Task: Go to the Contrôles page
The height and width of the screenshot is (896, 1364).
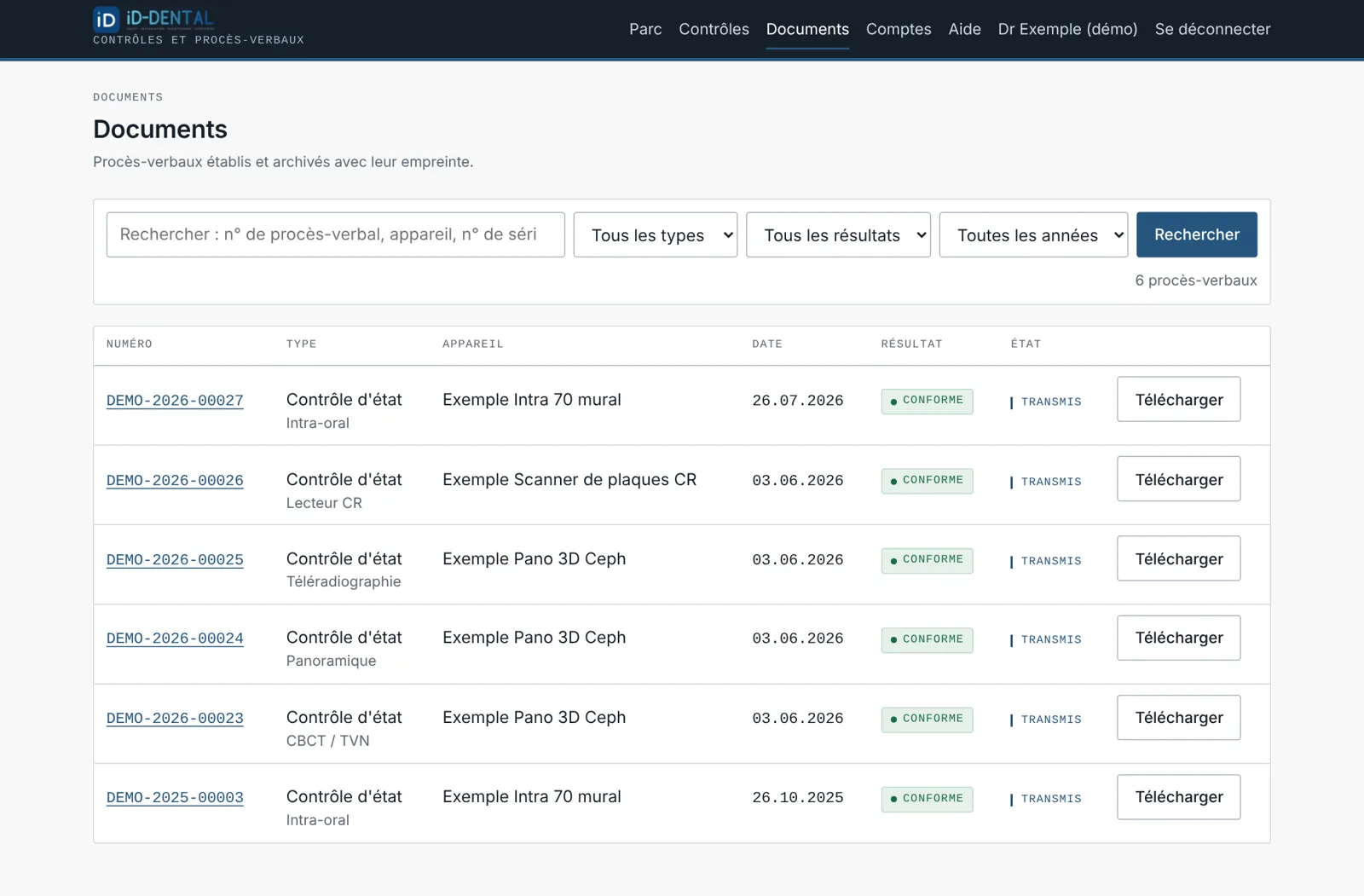Action: point(714,29)
